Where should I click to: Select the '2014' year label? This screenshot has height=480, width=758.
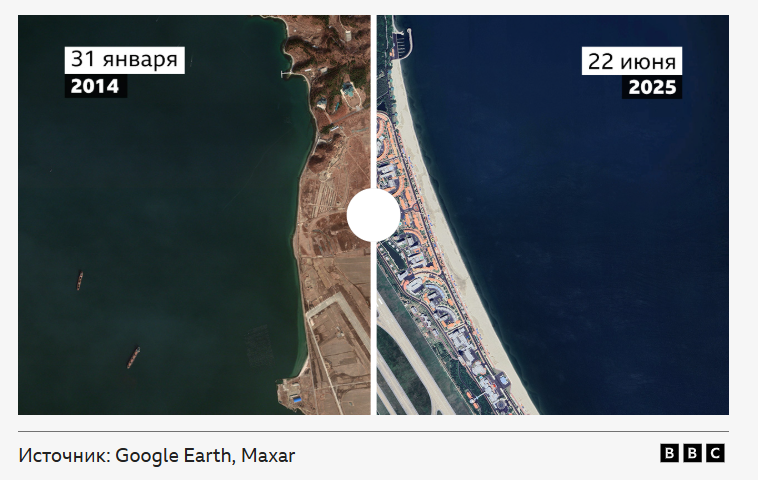click(96, 87)
